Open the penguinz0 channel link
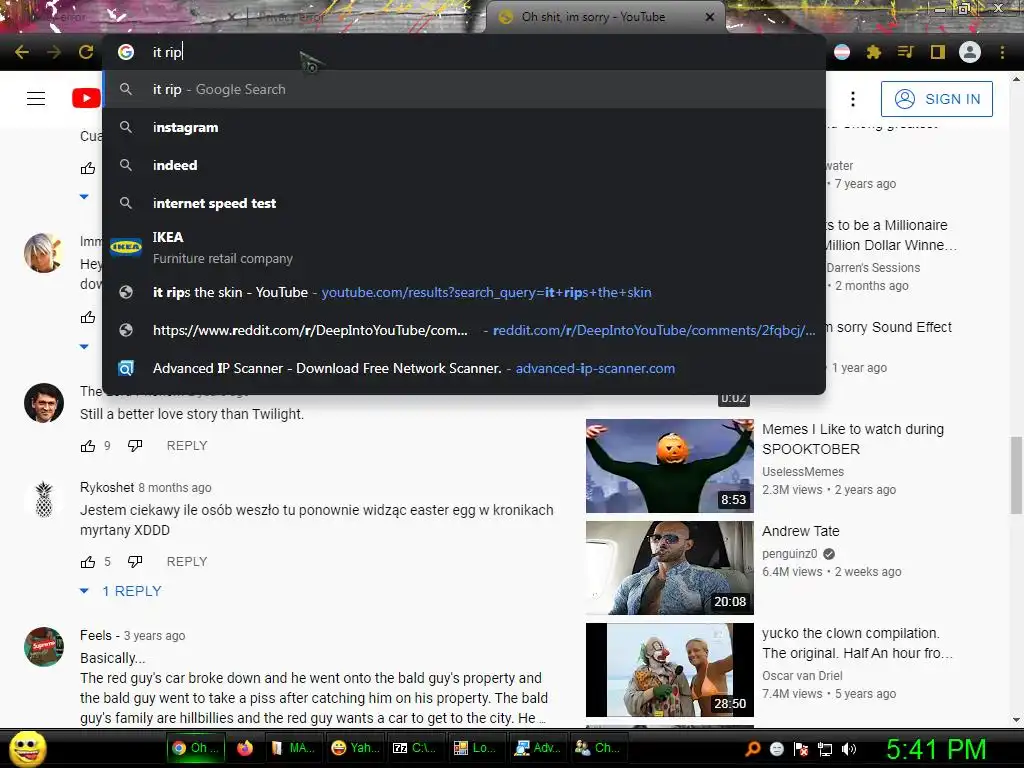The image size is (1024, 768). tap(790, 554)
